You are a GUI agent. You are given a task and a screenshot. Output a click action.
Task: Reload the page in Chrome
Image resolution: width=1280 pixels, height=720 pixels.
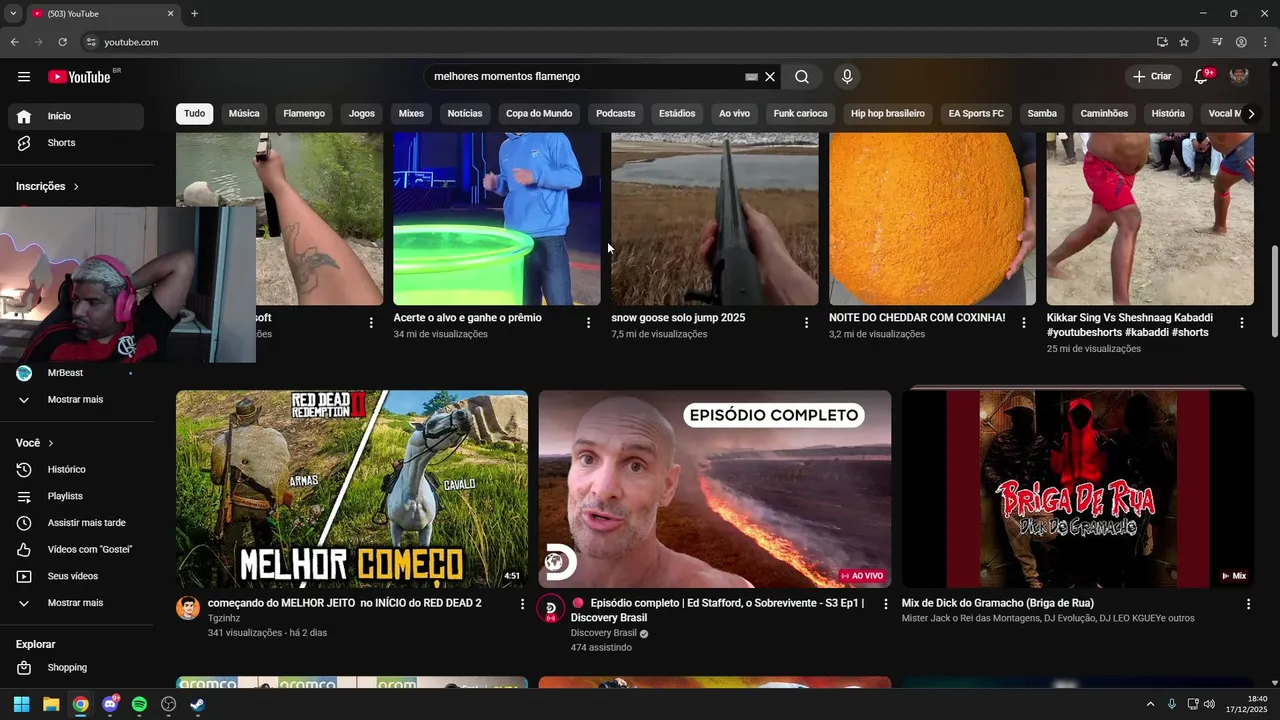click(62, 42)
